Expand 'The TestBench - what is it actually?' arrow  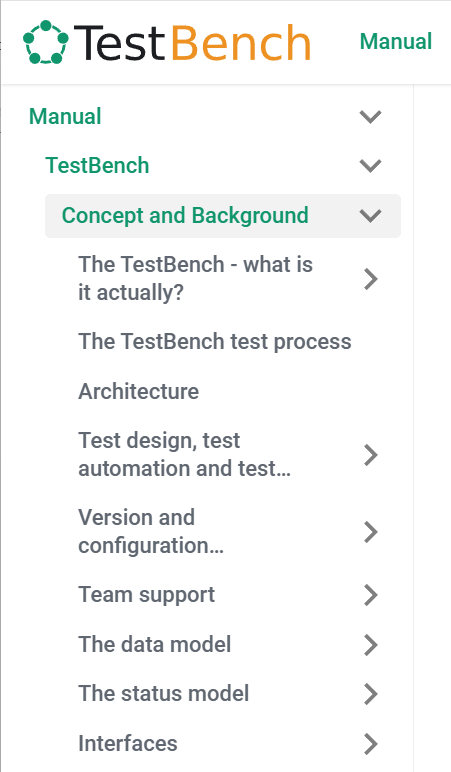370,279
